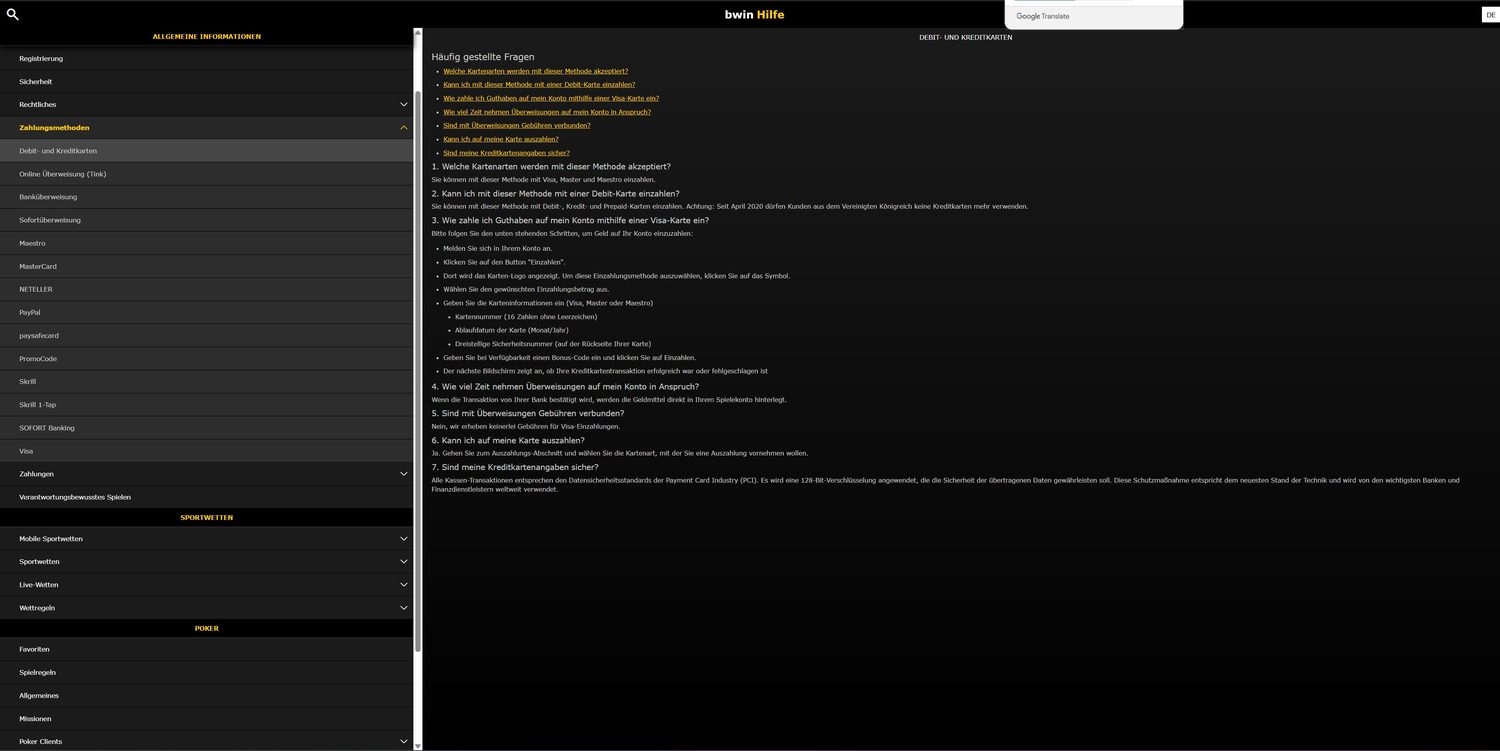
Task: Expand the Live-Wetten chevron
Action: [404, 585]
